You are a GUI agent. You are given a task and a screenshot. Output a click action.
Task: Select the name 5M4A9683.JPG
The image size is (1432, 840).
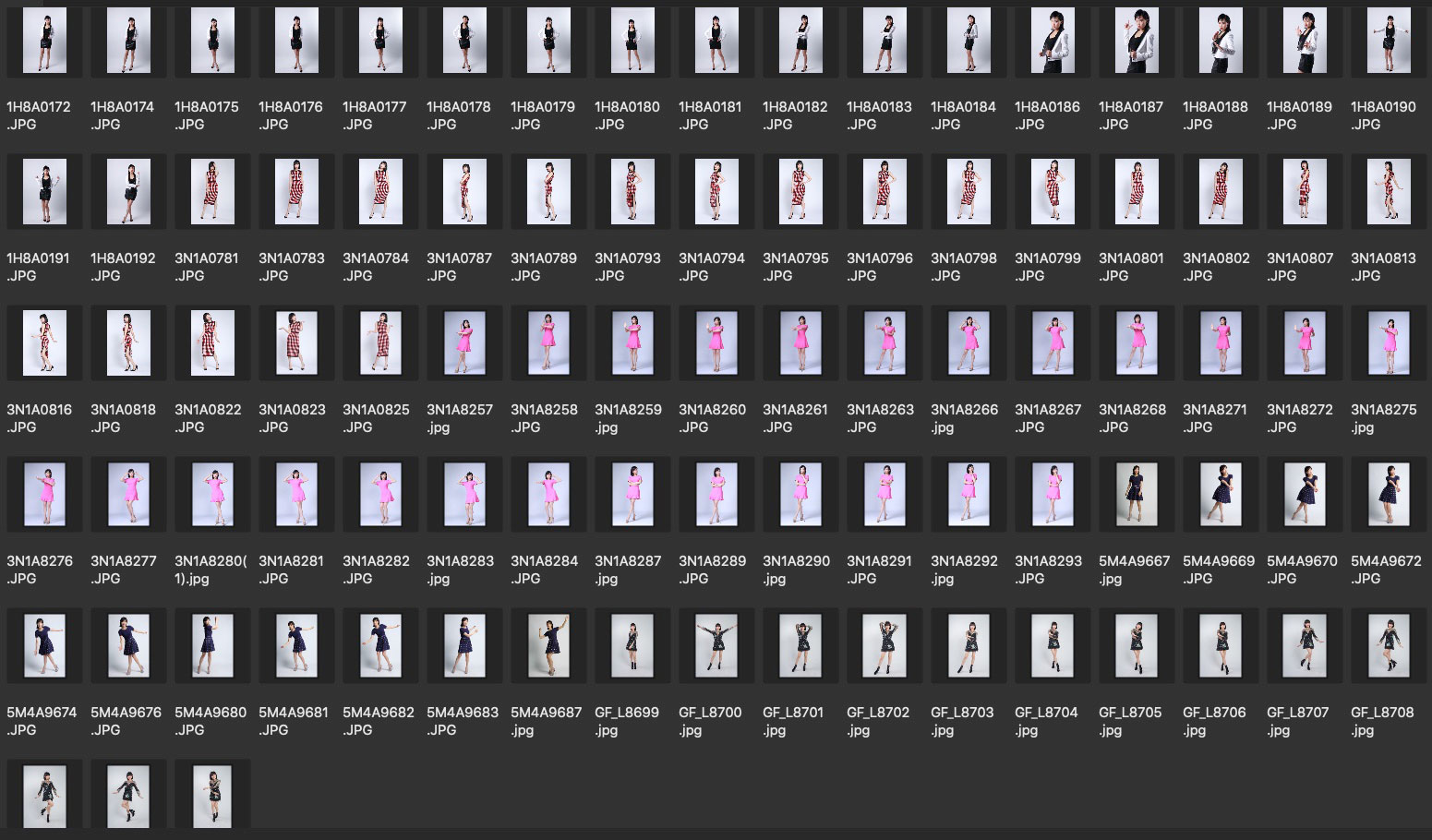(462, 721)
